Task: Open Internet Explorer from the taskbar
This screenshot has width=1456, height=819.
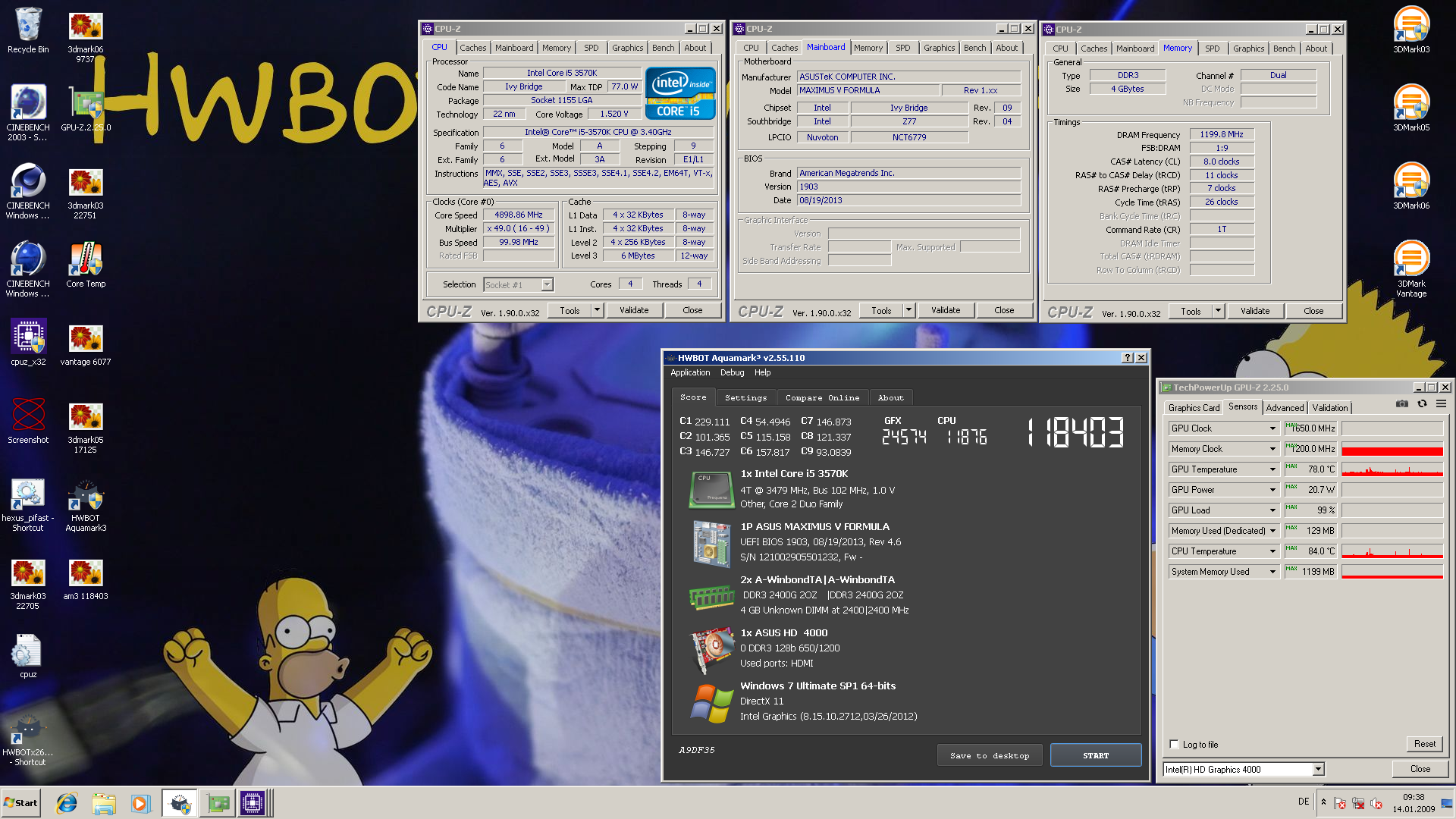Action: [67, 803]
